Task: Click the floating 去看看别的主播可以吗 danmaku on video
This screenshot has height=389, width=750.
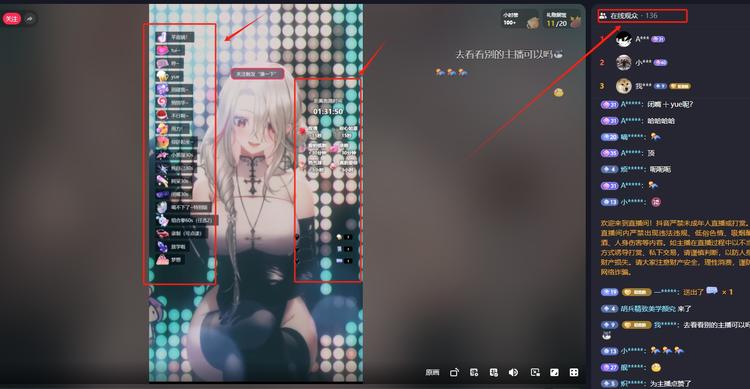Action: pos(509,55)
